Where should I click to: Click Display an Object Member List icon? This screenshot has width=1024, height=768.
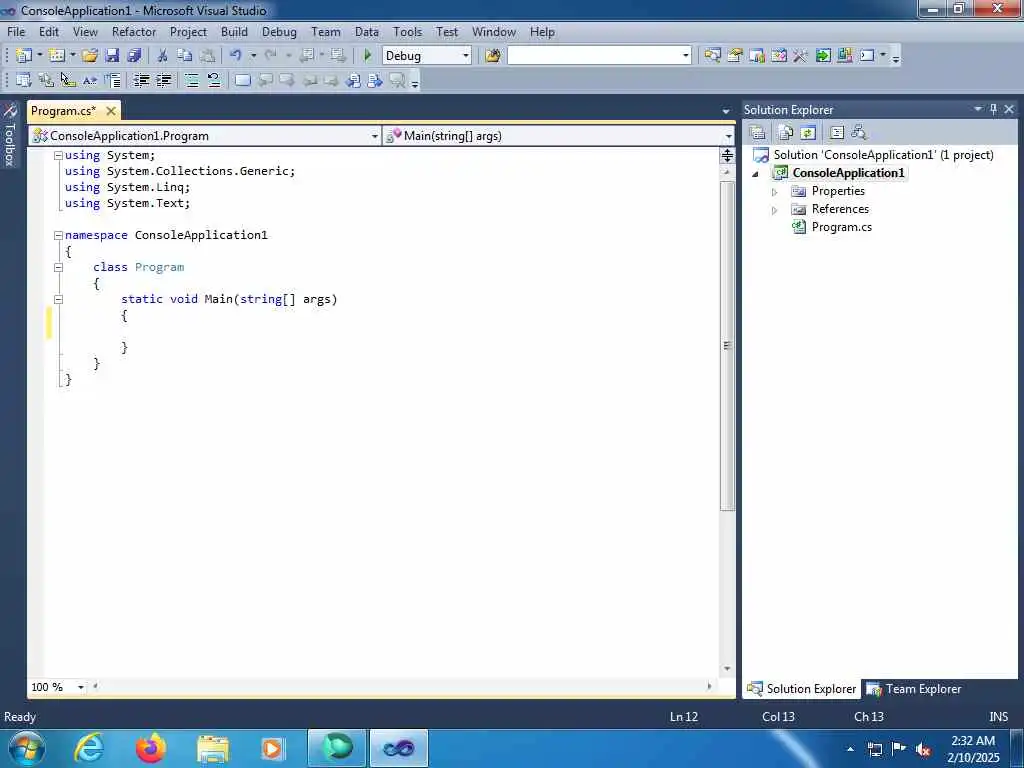tap(24, 80)
